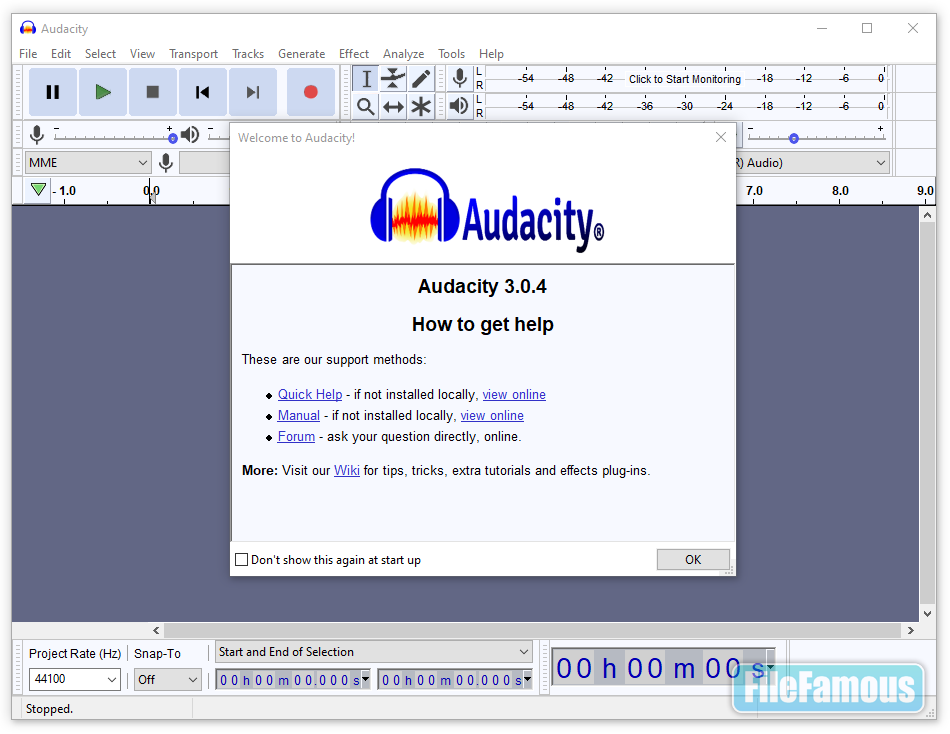
Task: Open the File menu
Action: pyautogui.click(x=28, y=54)
